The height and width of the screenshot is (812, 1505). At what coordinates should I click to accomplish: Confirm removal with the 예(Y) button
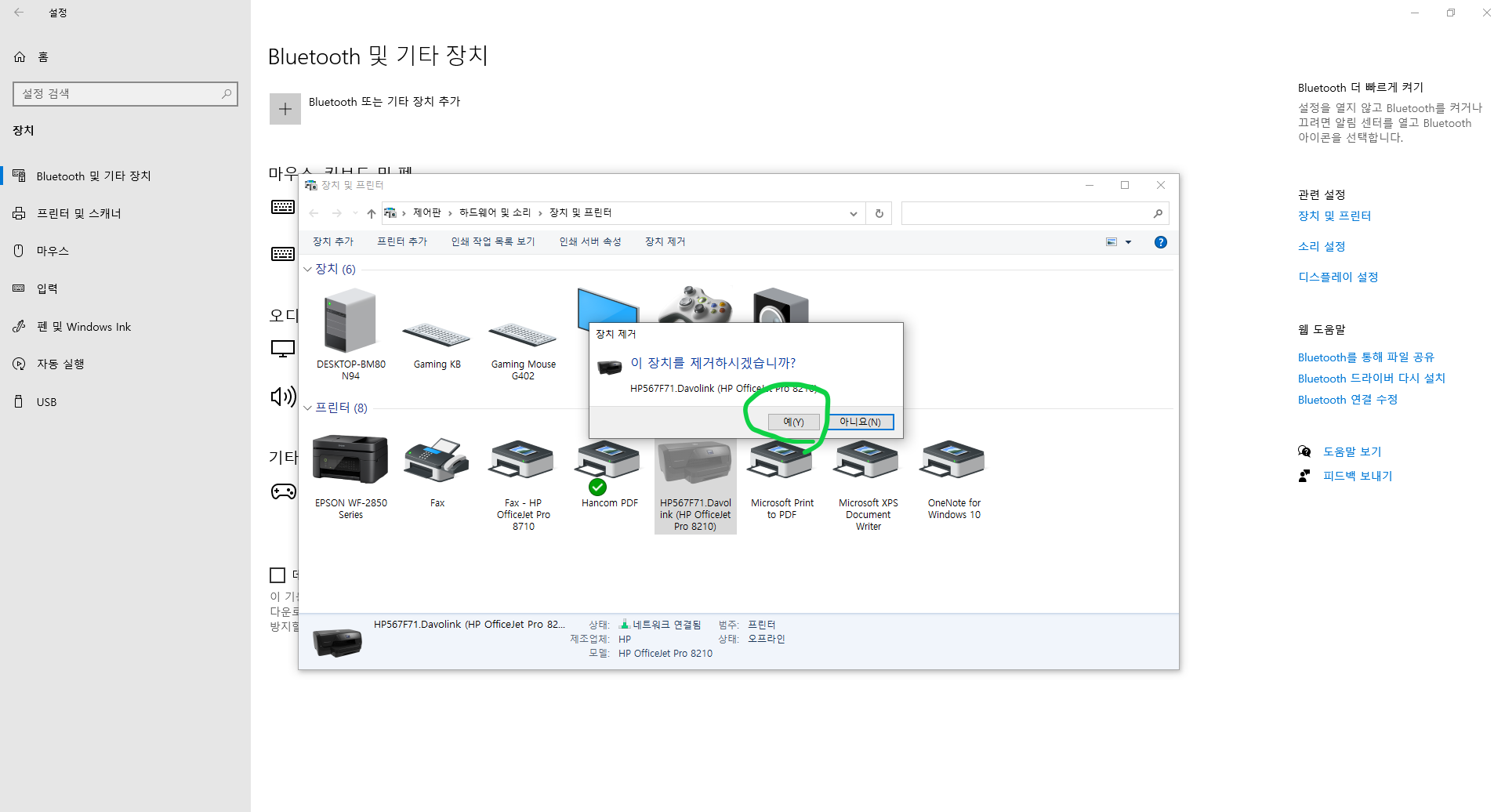(793, 422)
